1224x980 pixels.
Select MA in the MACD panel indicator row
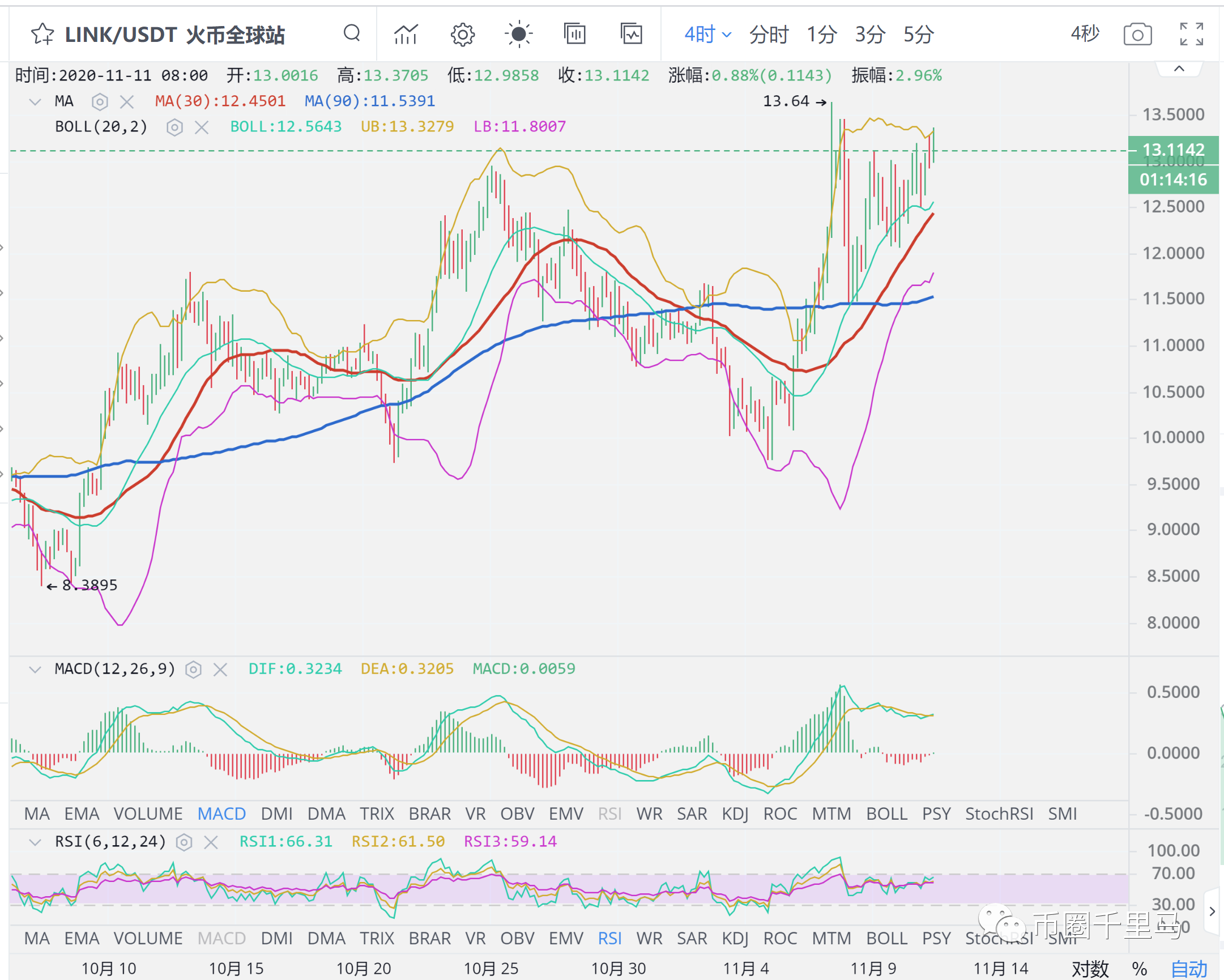click(x=37, y=813)
